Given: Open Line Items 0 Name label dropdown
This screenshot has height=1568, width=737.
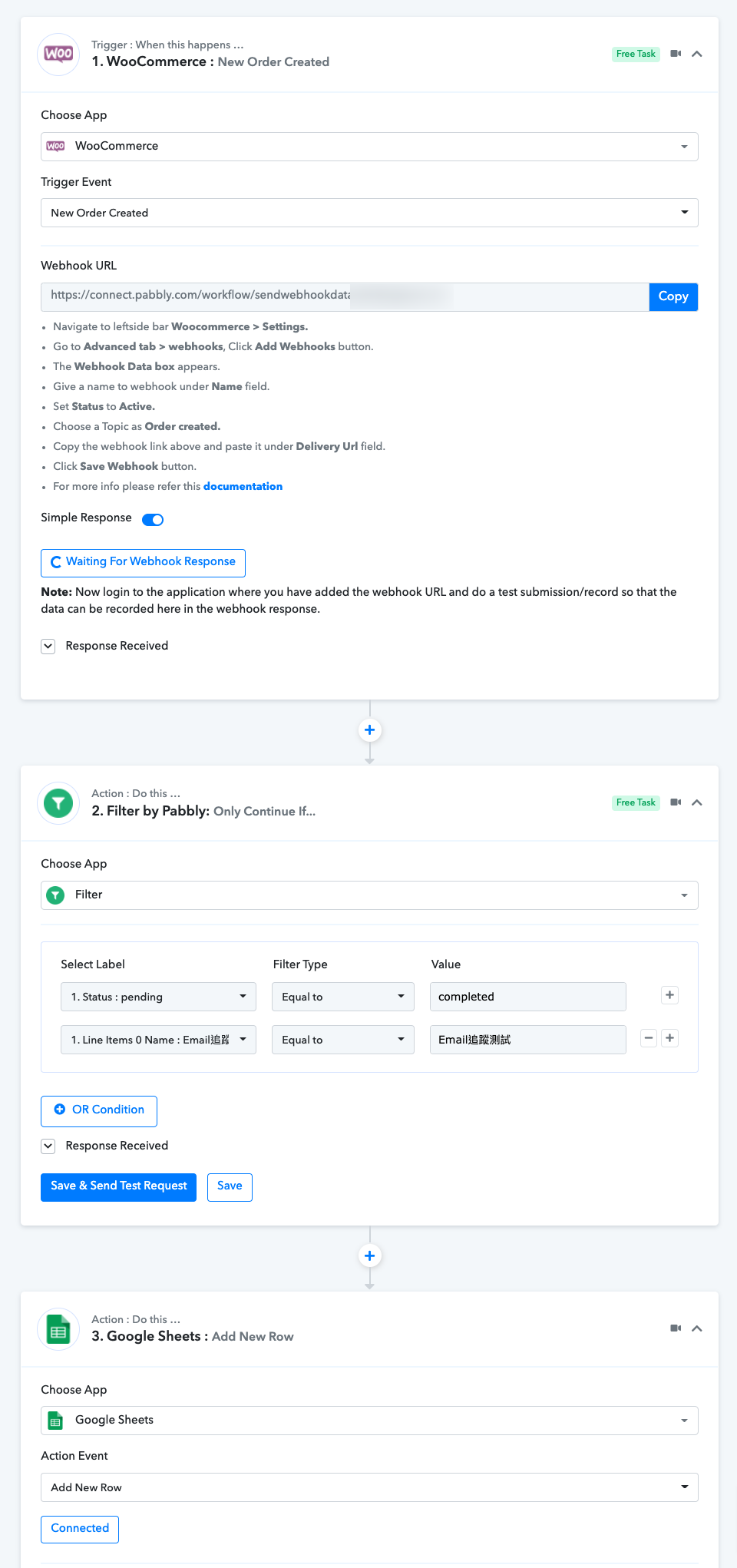Looking at the screenshot, I should (x=158, y=1040).
